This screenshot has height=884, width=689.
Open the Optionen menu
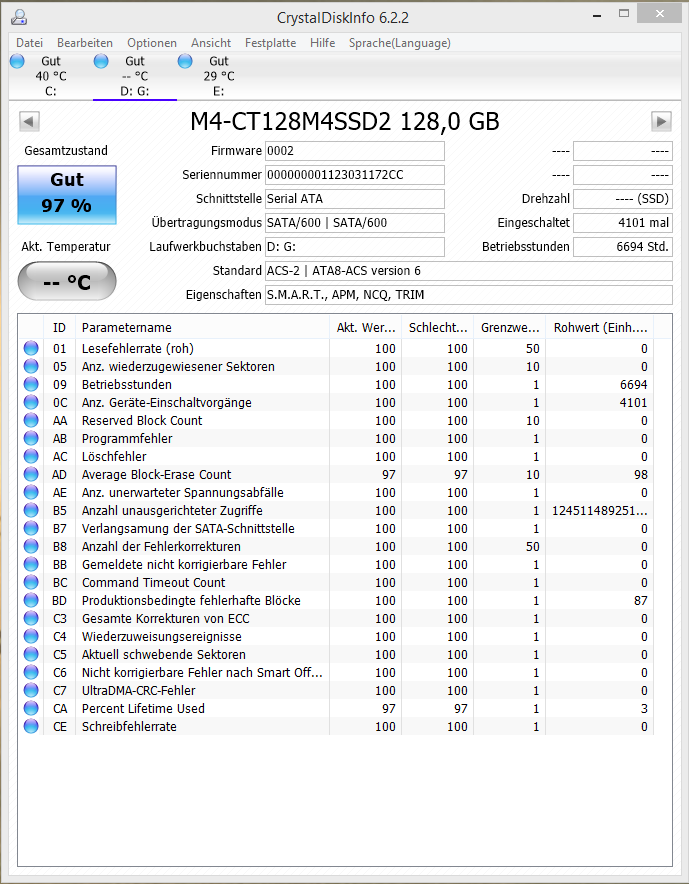152,43
